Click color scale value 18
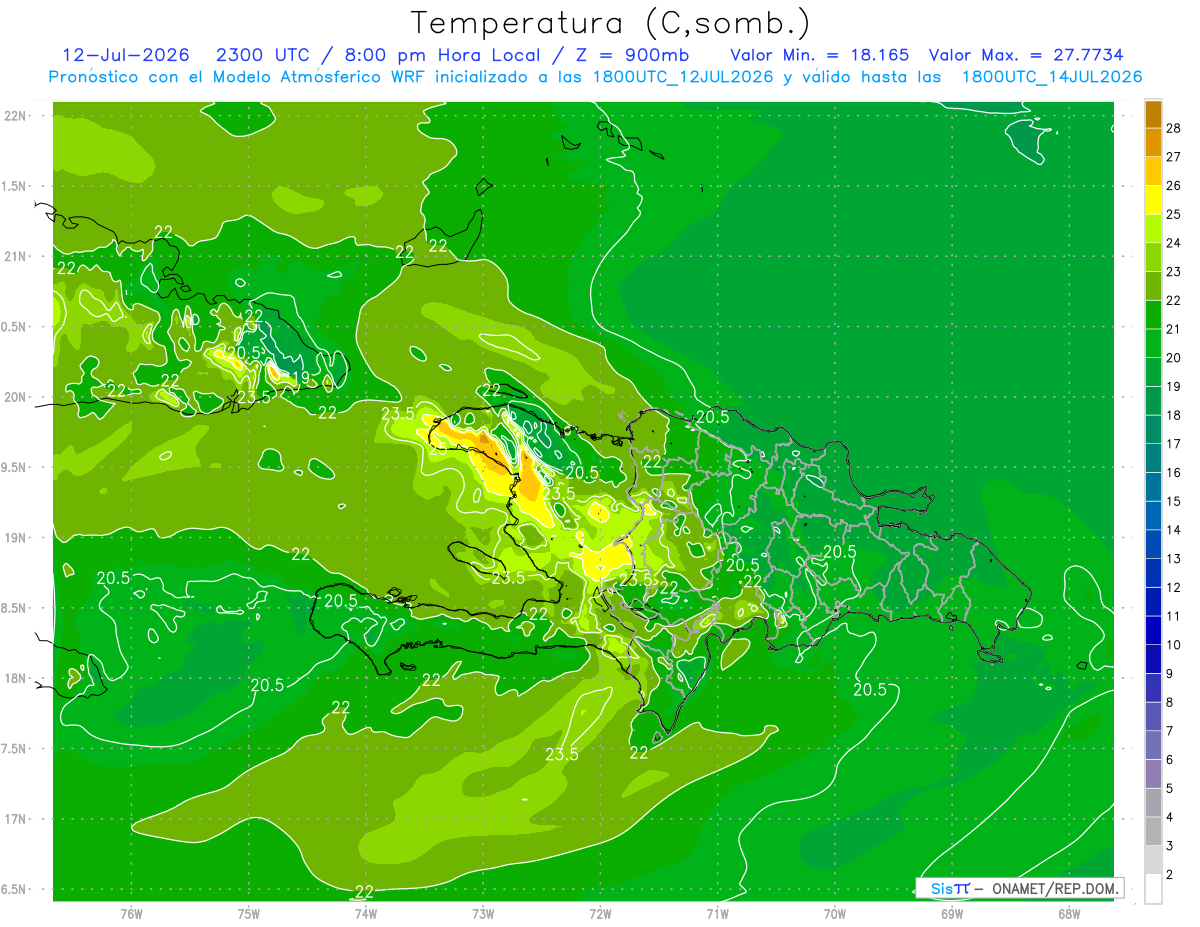Image resolution: width=1200 pixels, height=927 pixels. point(1173,415)
